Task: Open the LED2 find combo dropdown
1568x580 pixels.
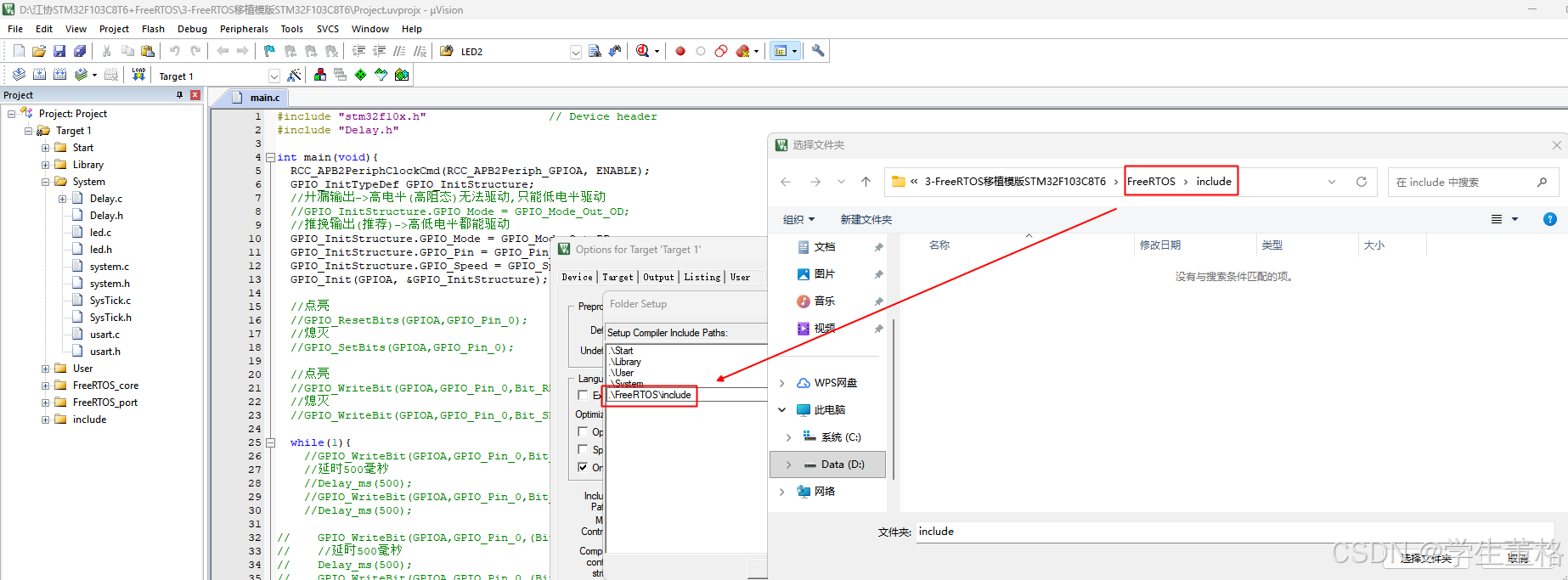Action: tap(576, 52)
